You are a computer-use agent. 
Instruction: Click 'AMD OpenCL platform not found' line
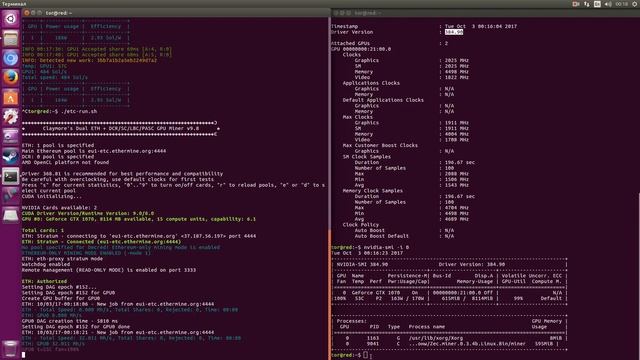pos(65,162)
